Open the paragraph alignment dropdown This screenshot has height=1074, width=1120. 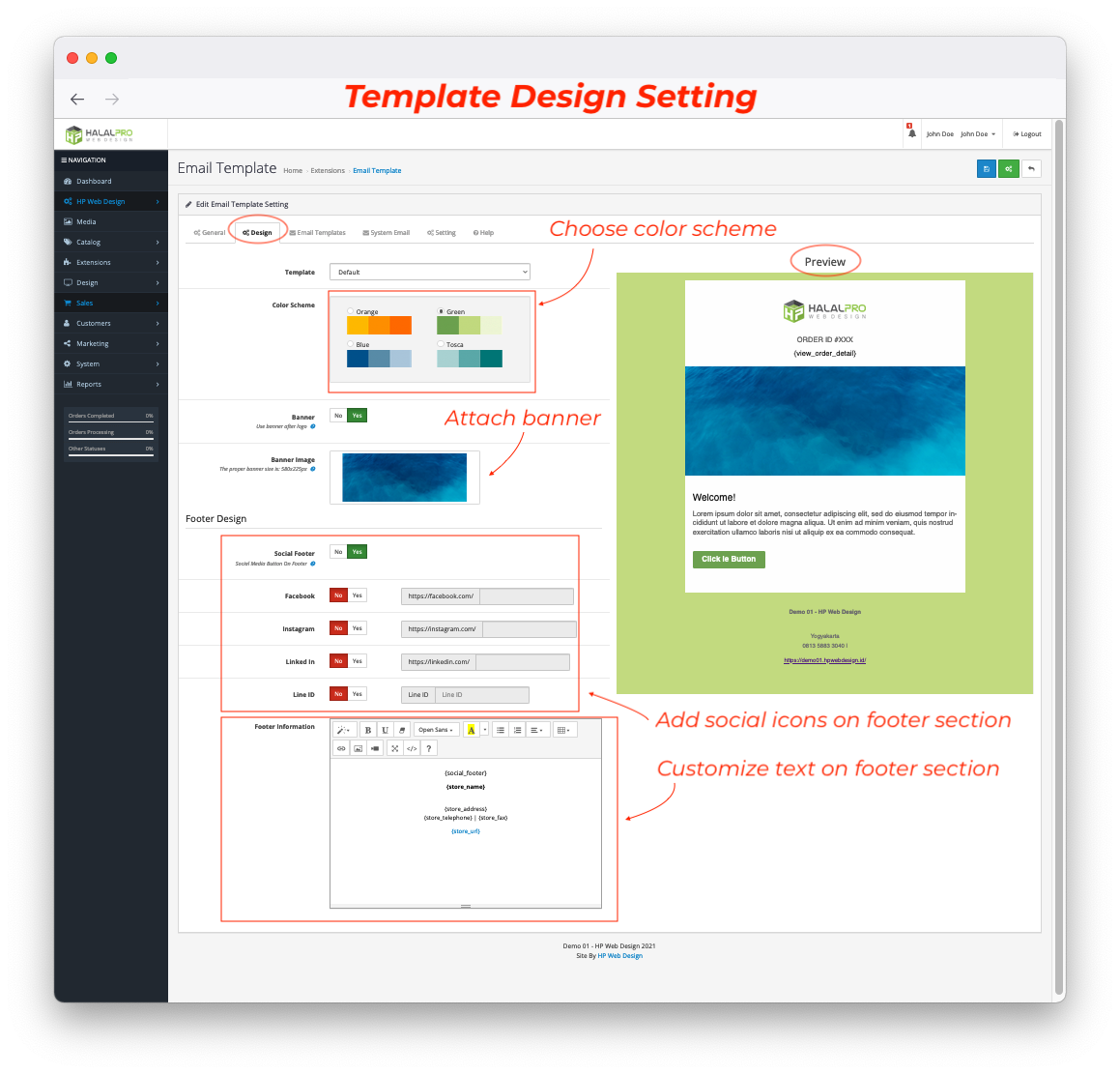[x=537, y=730]
